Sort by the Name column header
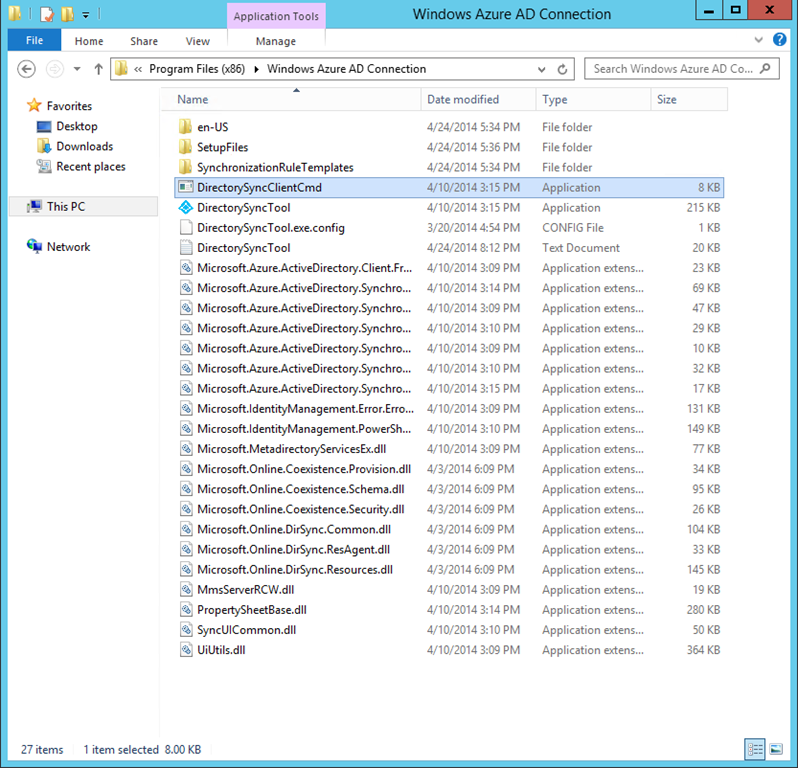Screen dimensions: 798x768 point(291,100)
